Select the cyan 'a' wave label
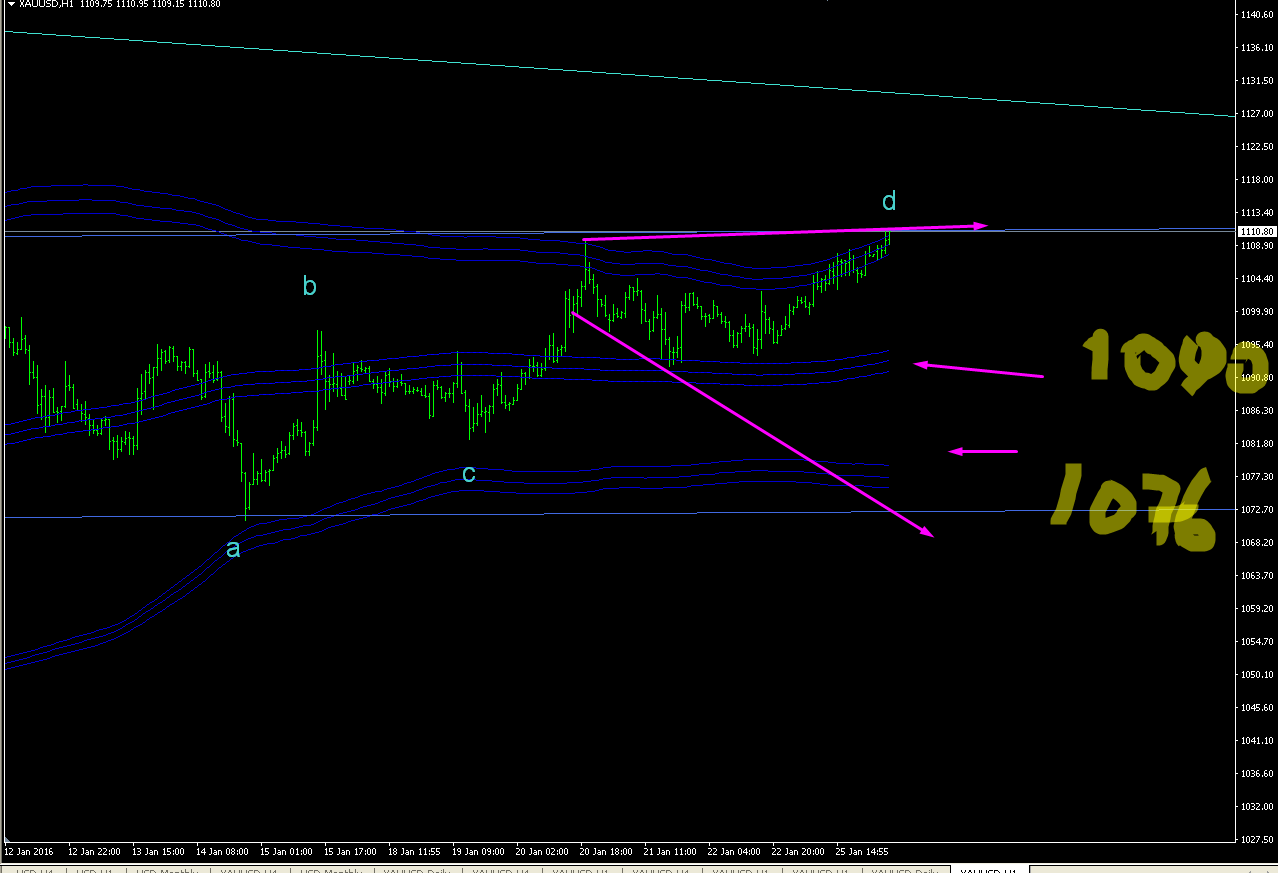The height and width of the screenshot is (873, 1278). (x=233, y=549)
